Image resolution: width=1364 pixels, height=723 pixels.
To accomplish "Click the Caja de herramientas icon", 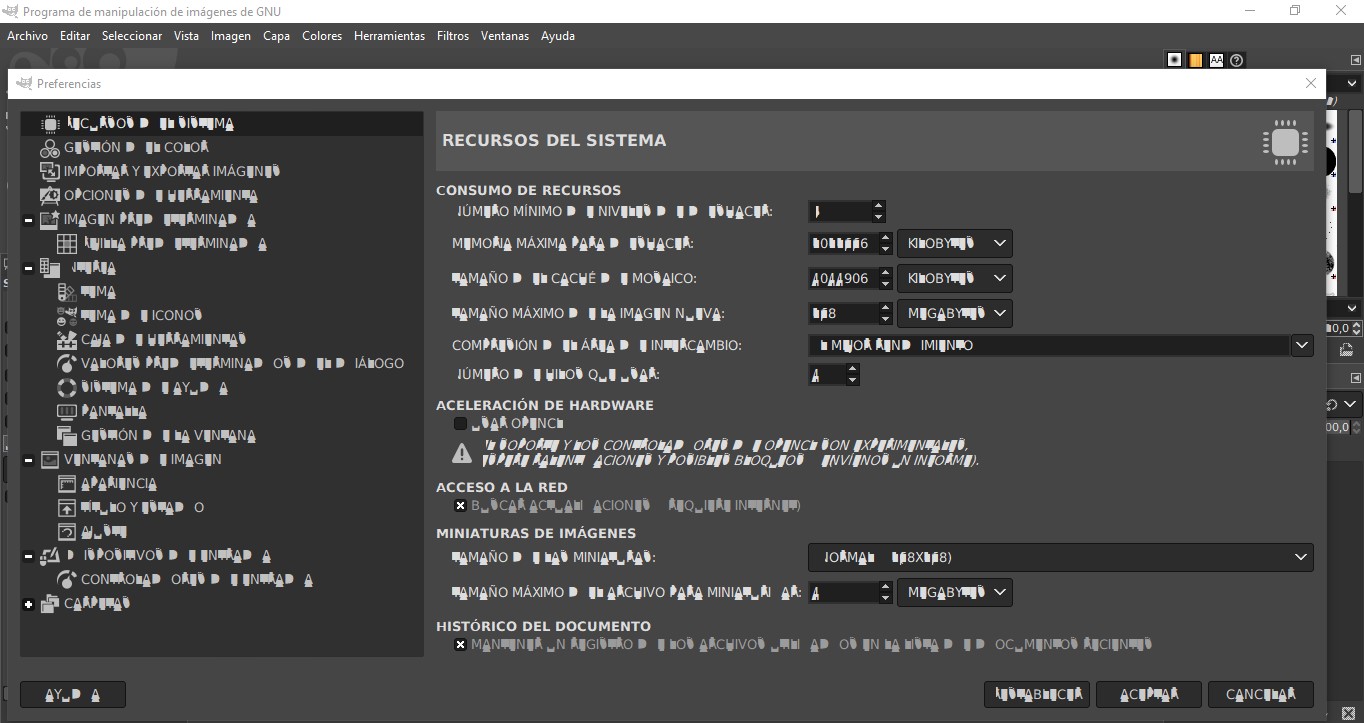I will (67, 340).
